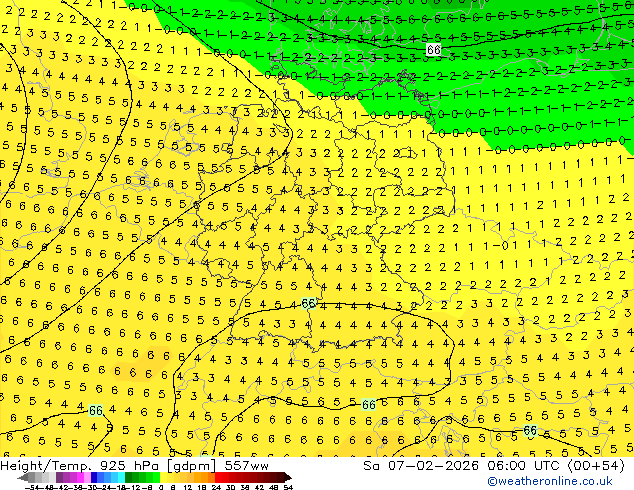Screen dimensions: 634x490
Task: Click the '[gdpm]' unit label in title
Action: point(189,466)
